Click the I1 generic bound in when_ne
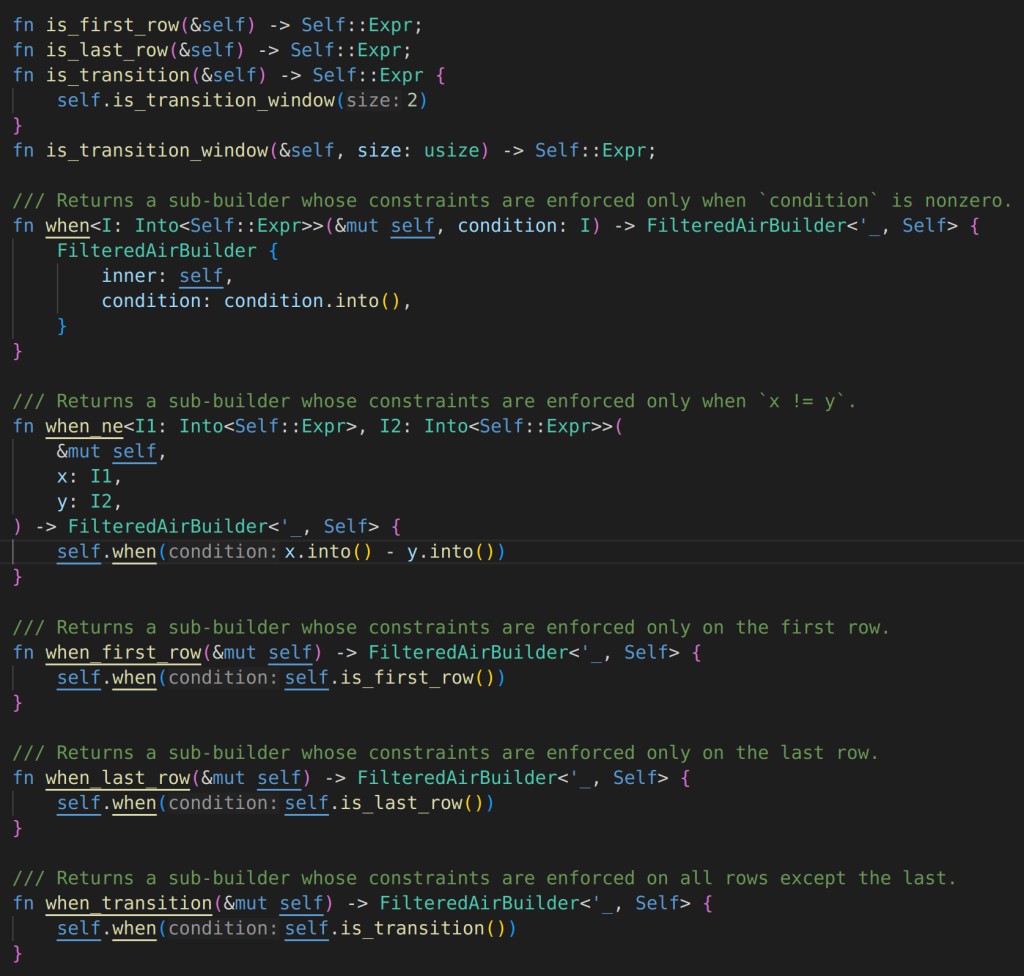 pos(146,427)
